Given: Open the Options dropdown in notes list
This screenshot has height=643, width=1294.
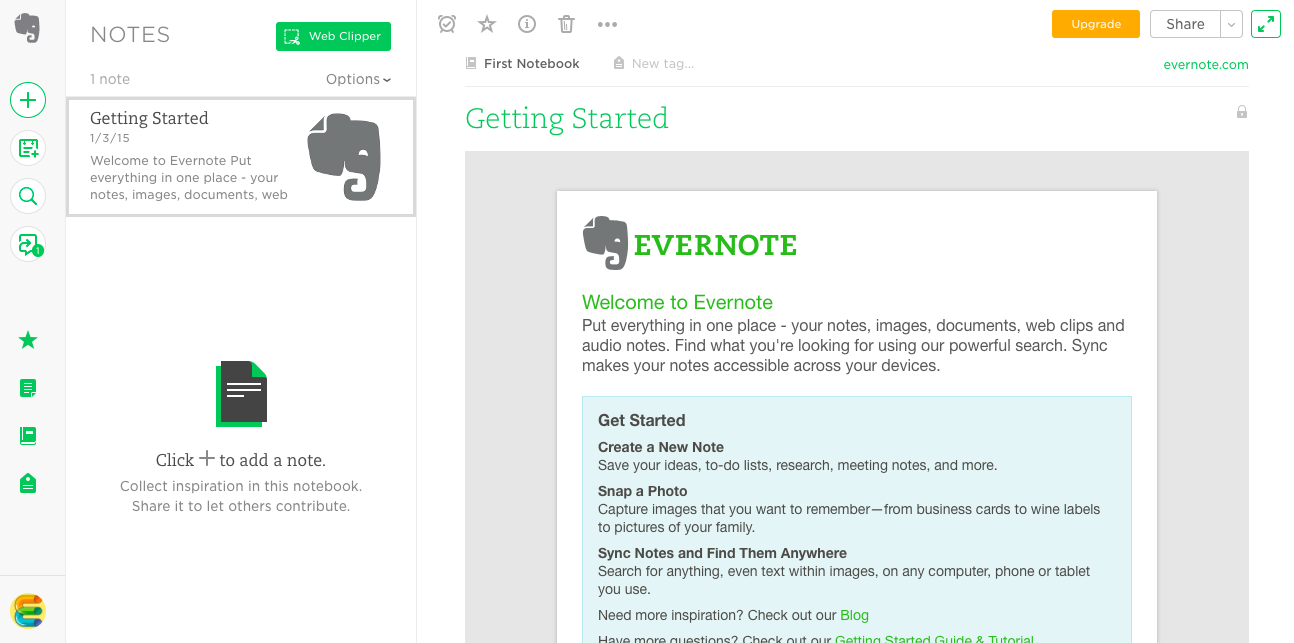Looking at the screenshot, I should coord(358,79).
